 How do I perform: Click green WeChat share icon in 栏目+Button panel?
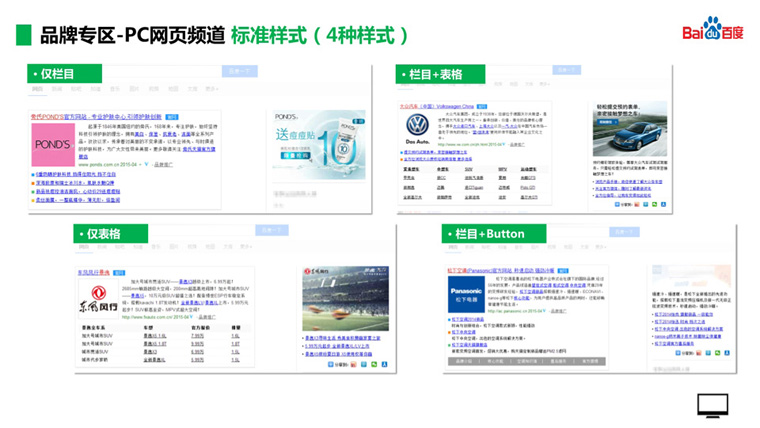[x=717, y=353]
